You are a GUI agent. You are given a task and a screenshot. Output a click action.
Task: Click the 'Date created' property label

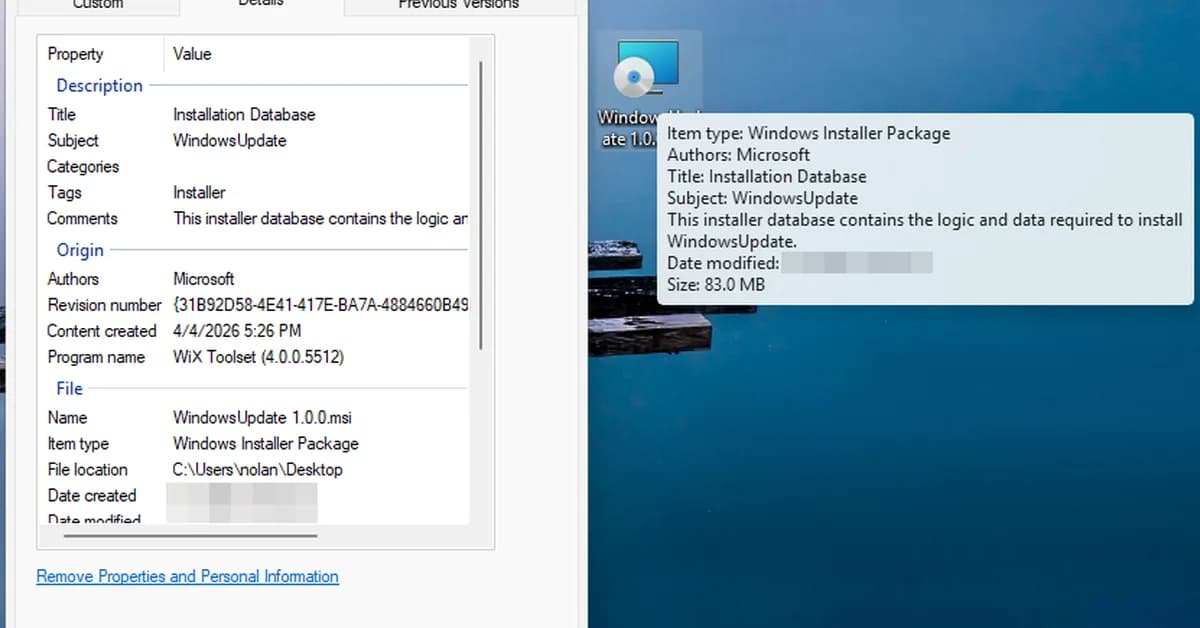(92, 495)
